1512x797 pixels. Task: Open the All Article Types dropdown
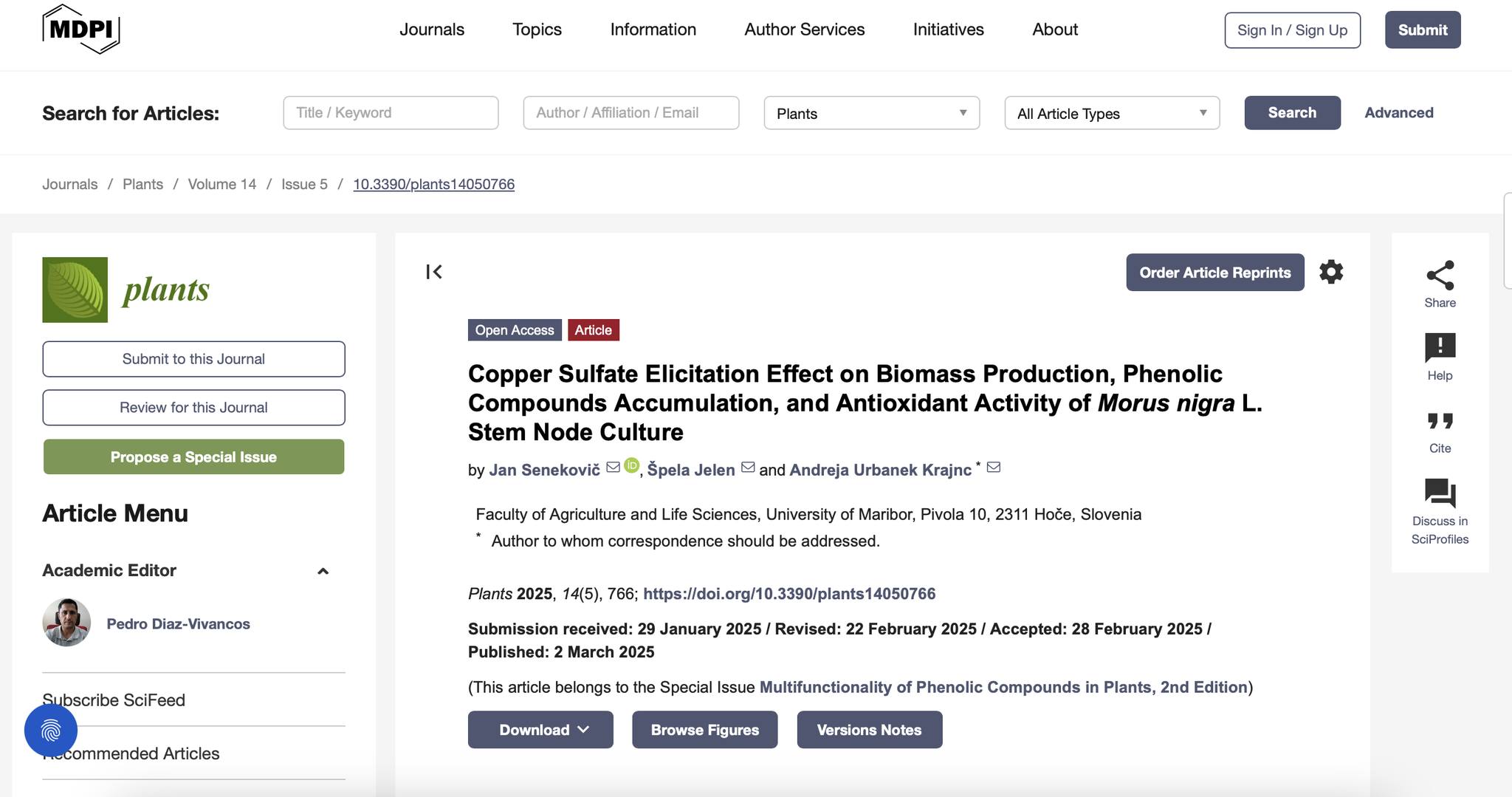click(1112, 113)
